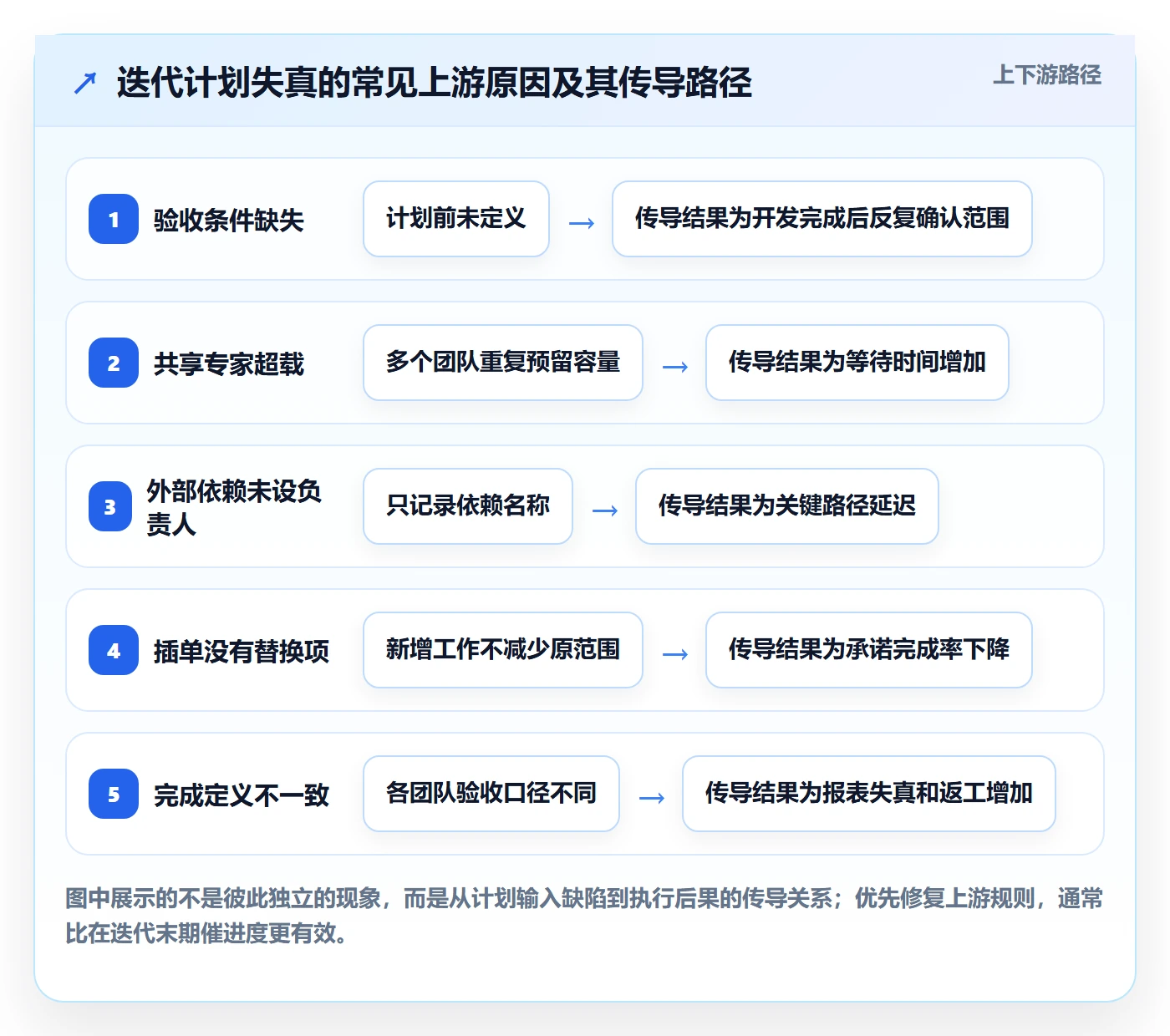Select the label 插单没有替换项
The image size is (1170, 1036).
point(241,652)
